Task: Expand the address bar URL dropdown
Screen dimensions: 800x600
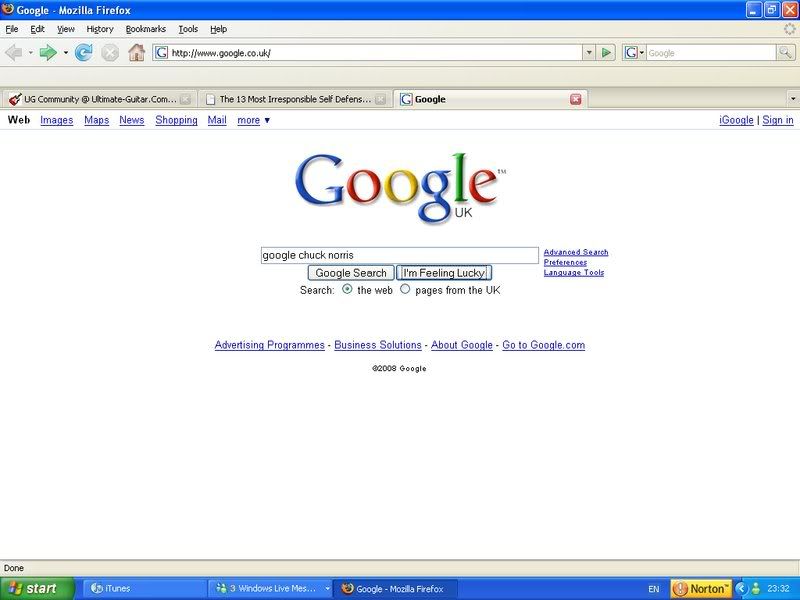Action: point(589,53)
